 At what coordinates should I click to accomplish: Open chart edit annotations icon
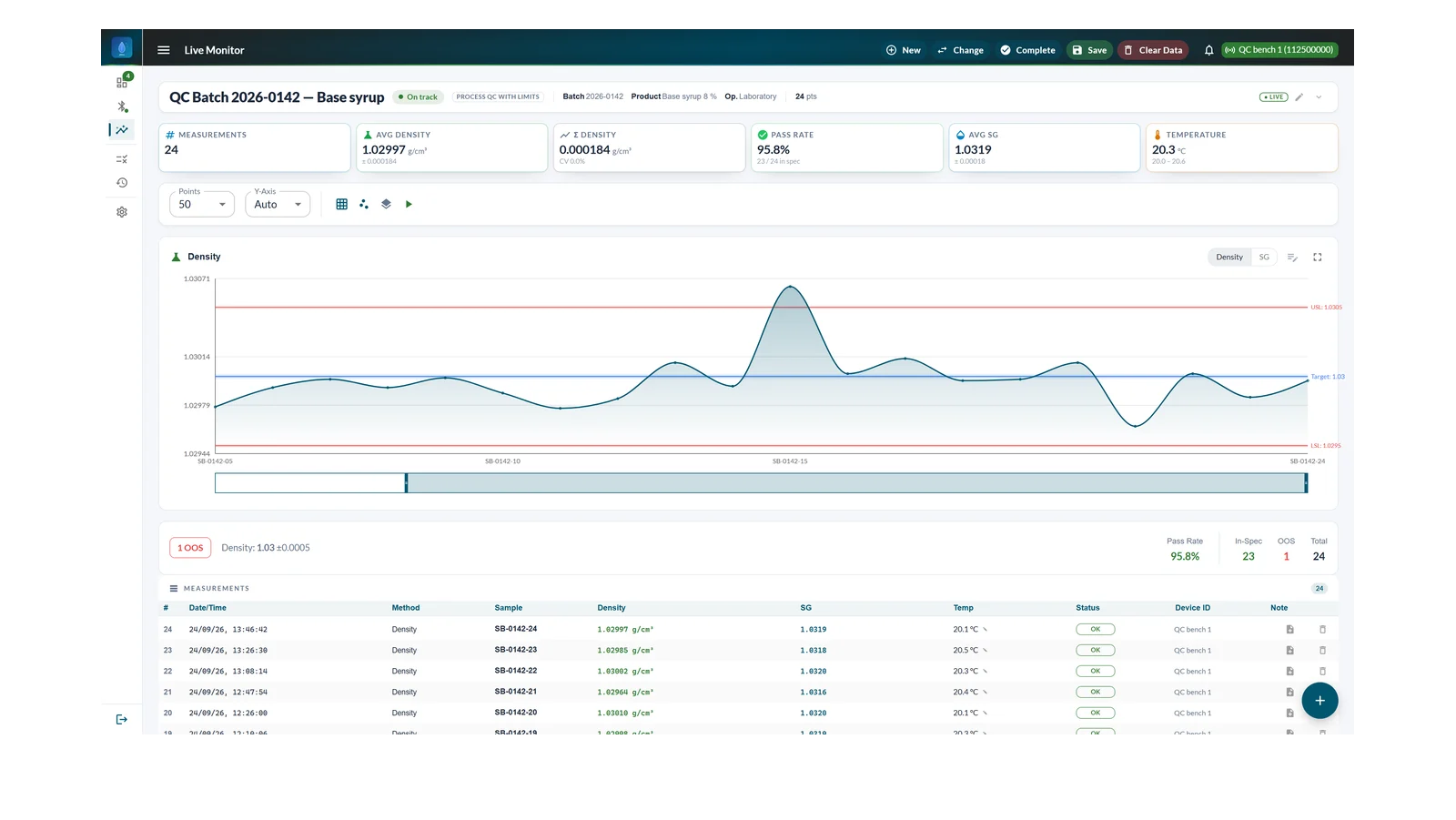(1292, 258)
